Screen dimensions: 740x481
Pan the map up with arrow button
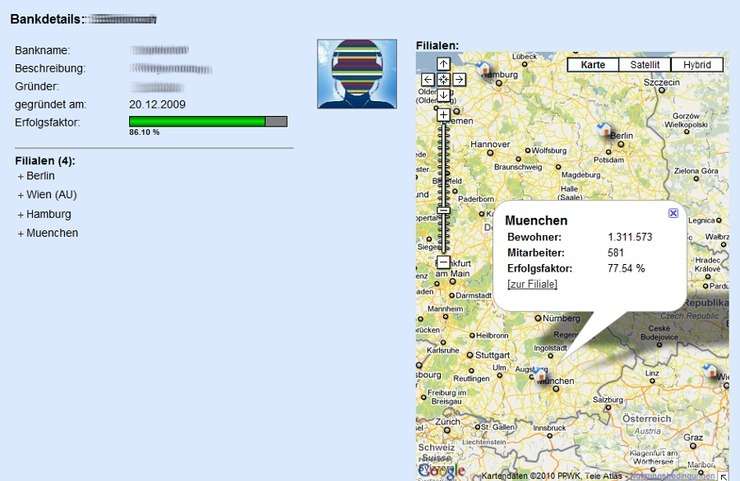click(443, 64)
